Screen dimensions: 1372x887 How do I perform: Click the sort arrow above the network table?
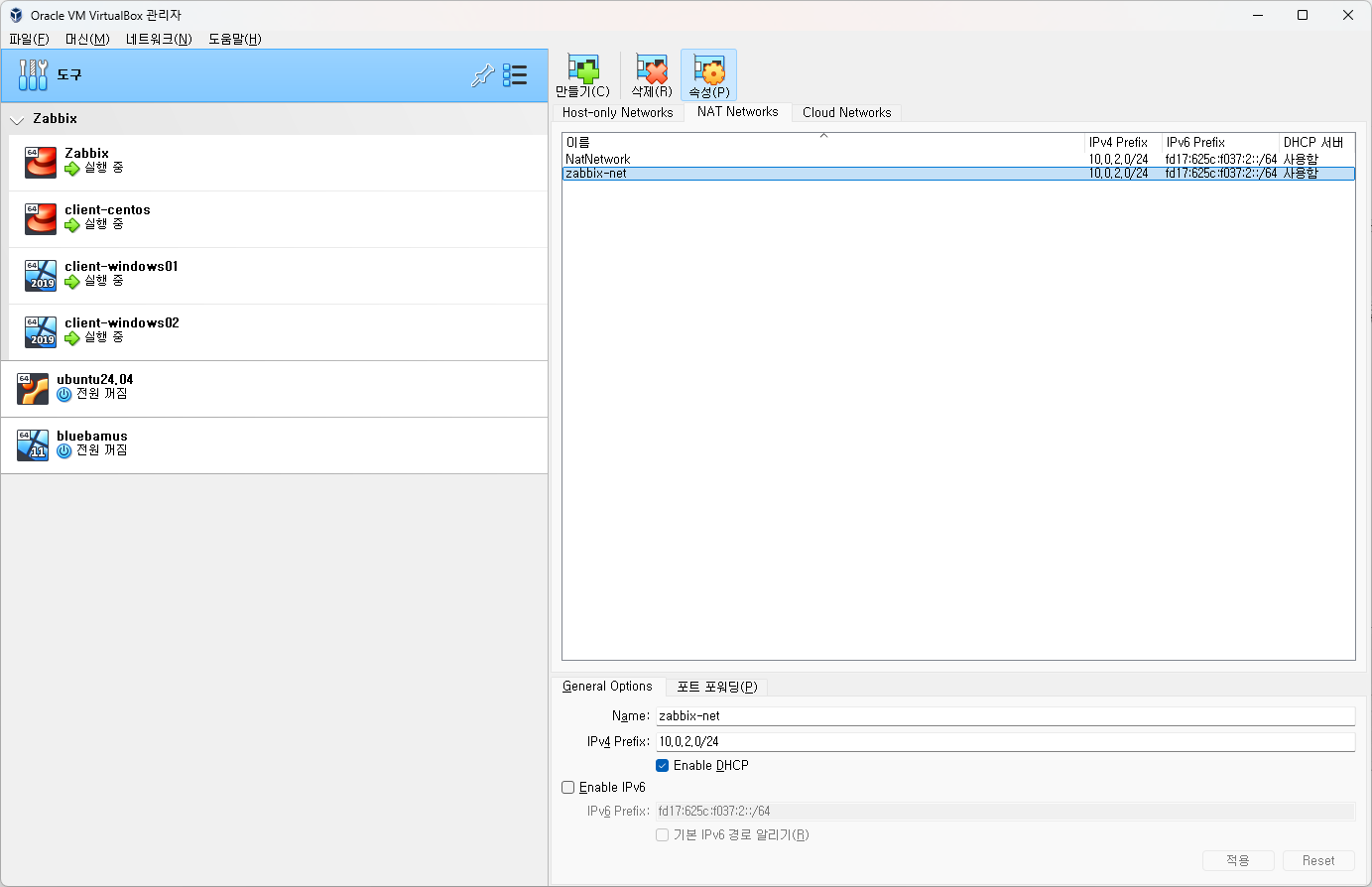click(x=823, y=136)
